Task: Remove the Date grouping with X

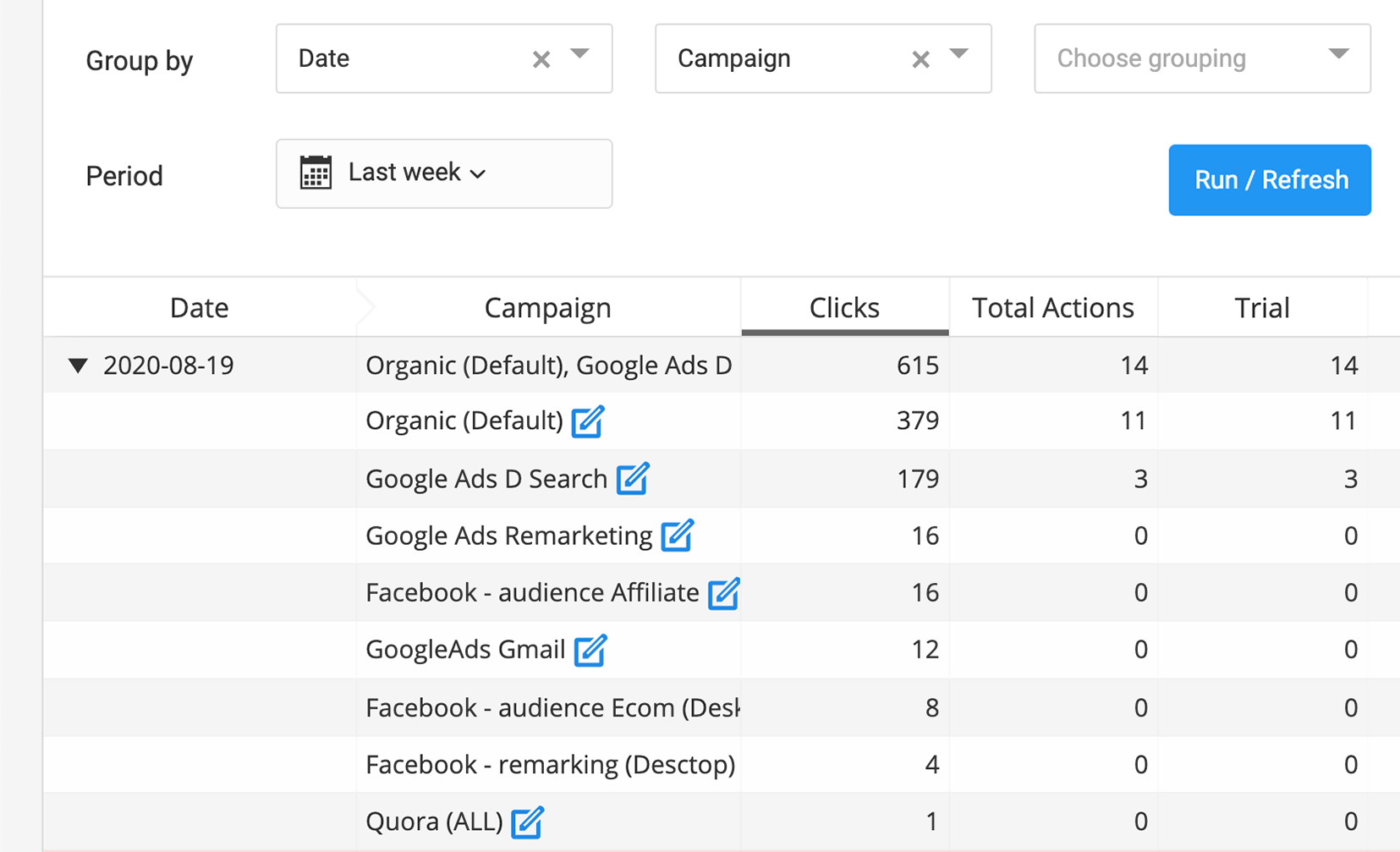Action: [541, 59]
